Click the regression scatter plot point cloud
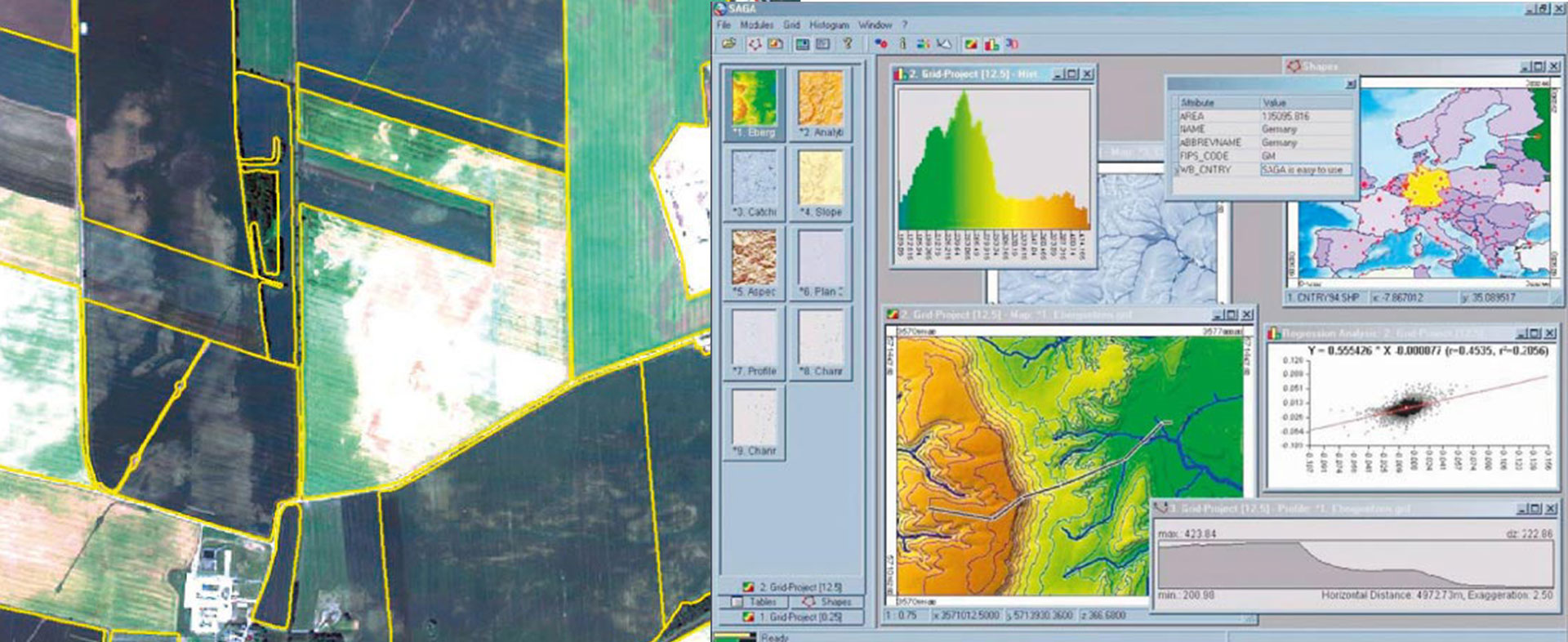The width and height of the screenshot is (1568, 642). coord(1406,408)
